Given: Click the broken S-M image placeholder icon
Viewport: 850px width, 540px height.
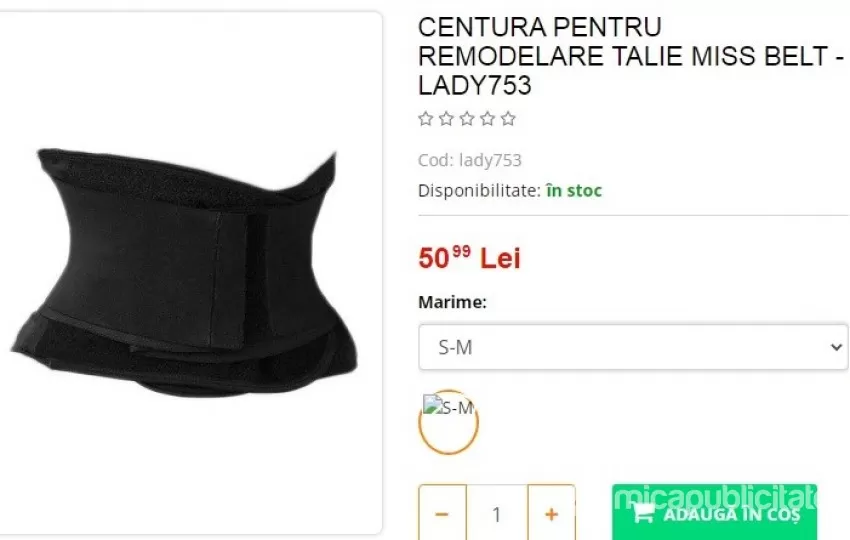Looking at the screenshot, I should (433, 404).
